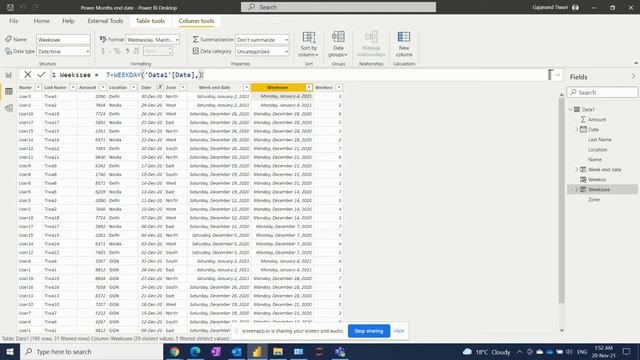Click the scroll down arrow of the table

point(562,330)
